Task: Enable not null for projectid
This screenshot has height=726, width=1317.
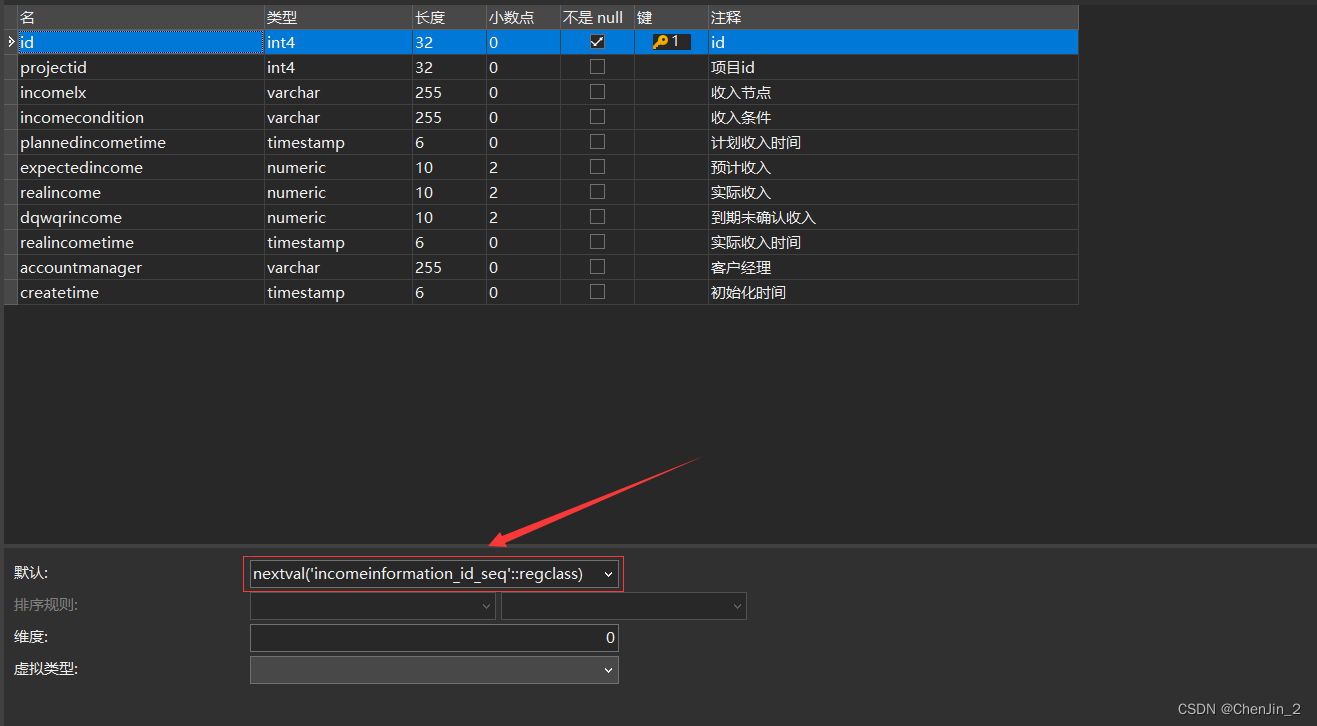Action: click(597, 67)
